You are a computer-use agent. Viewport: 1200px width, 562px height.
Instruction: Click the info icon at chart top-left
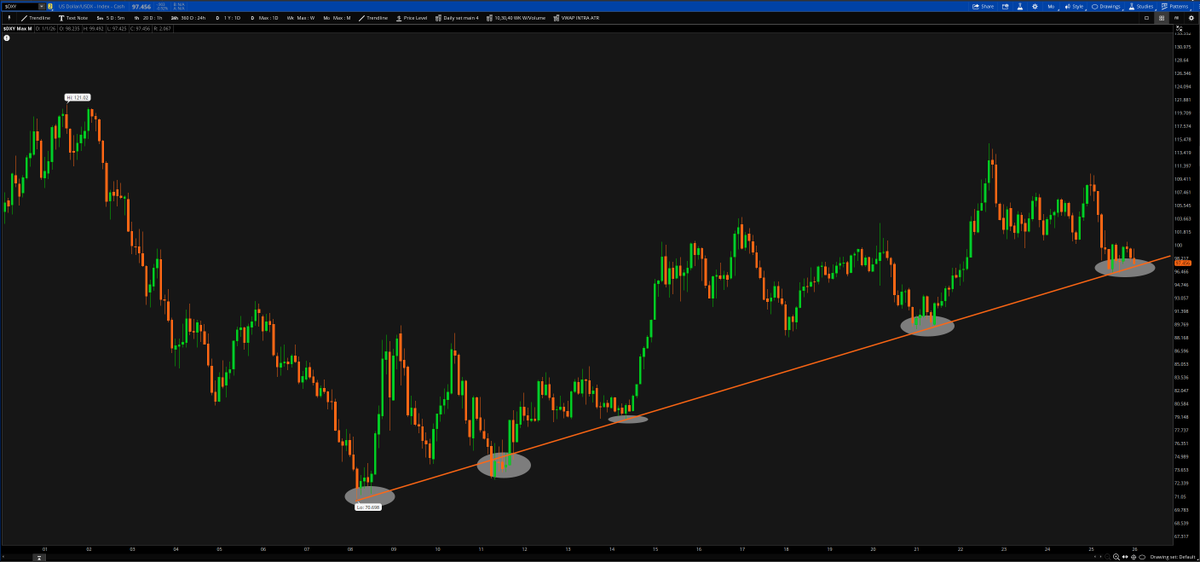pyautogui.click(x=6, y=38)
